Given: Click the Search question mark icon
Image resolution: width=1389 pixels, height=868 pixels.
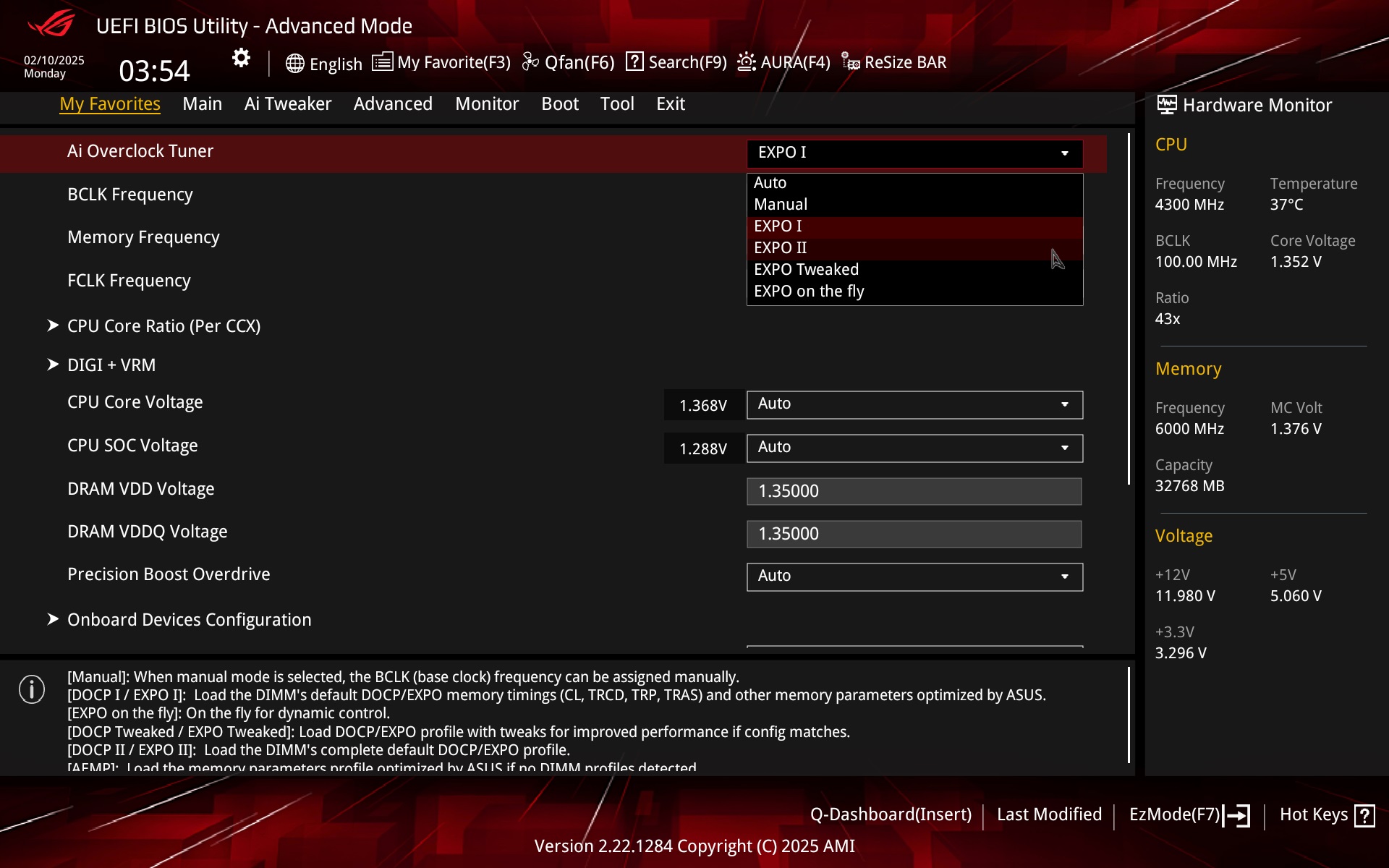Looking at the screenshot, I should pos(634,62).
